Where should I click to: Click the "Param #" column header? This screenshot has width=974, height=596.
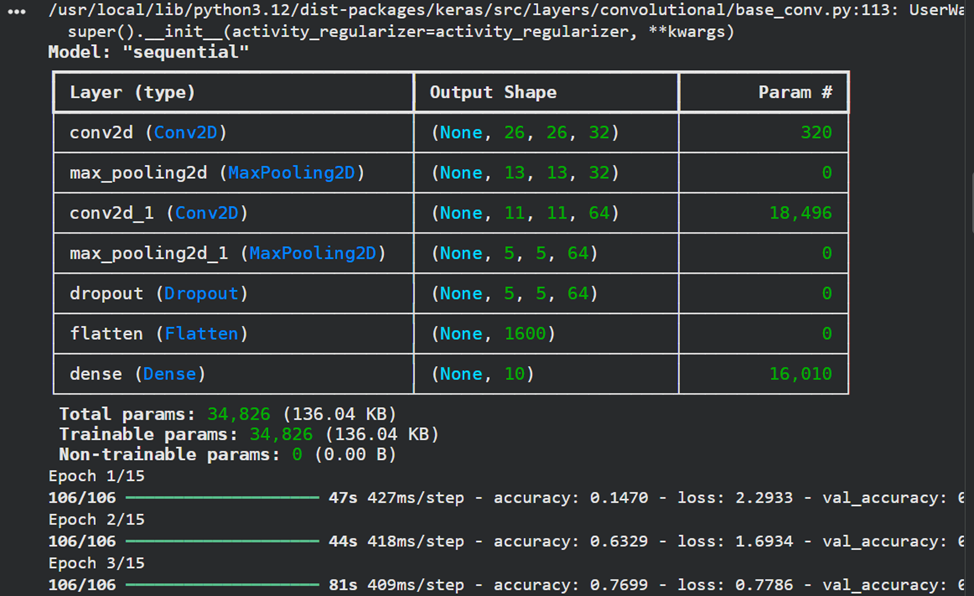[x=795, y=92]
